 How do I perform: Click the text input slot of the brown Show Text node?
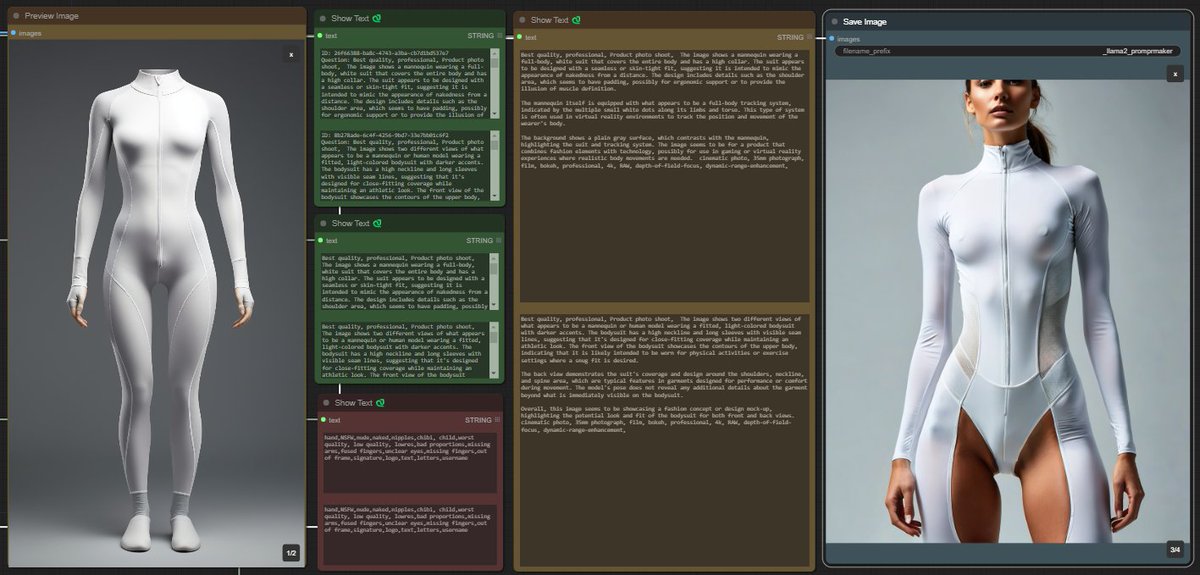coord(518,36)
